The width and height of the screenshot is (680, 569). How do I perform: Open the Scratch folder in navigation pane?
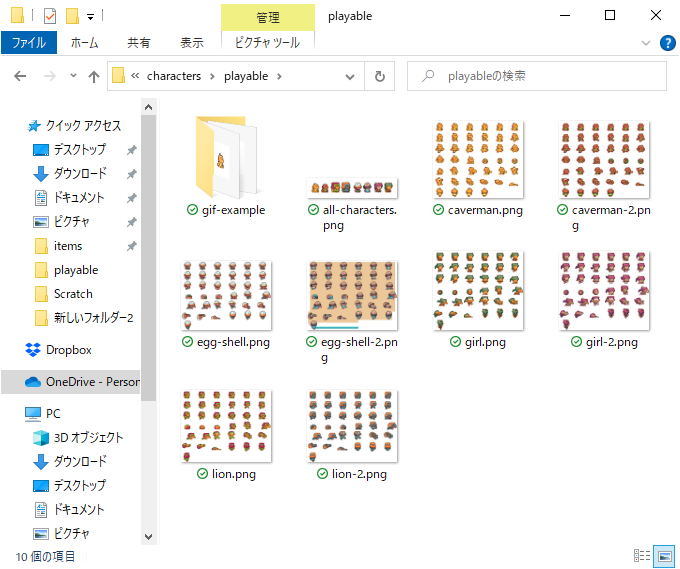64,294
